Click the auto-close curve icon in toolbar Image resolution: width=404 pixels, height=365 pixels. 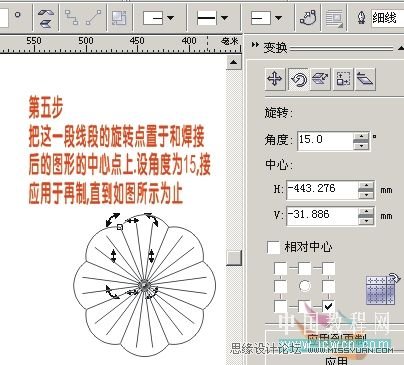308,17
